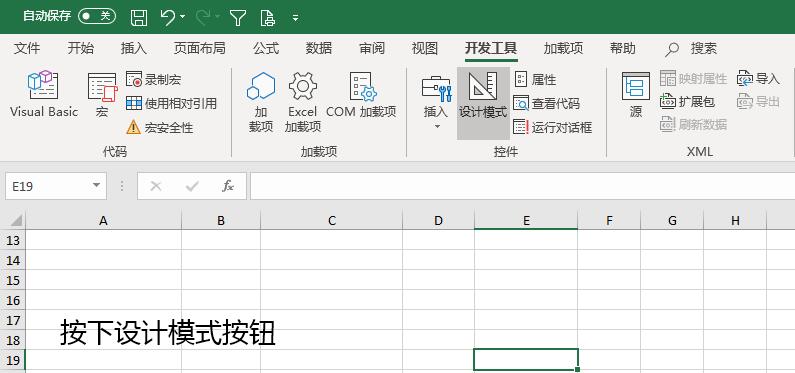Click inside the formula bar input
Screen dimensions: 795x373
click(x=522, y=186)
